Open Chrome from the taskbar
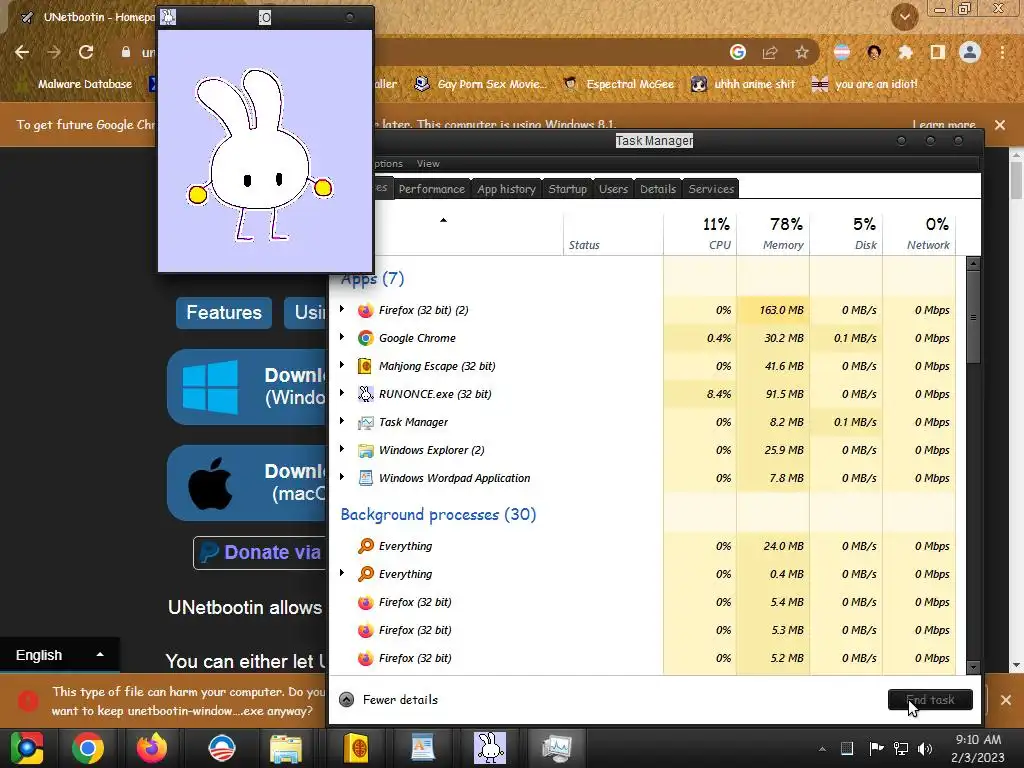 tap(88, 748)
